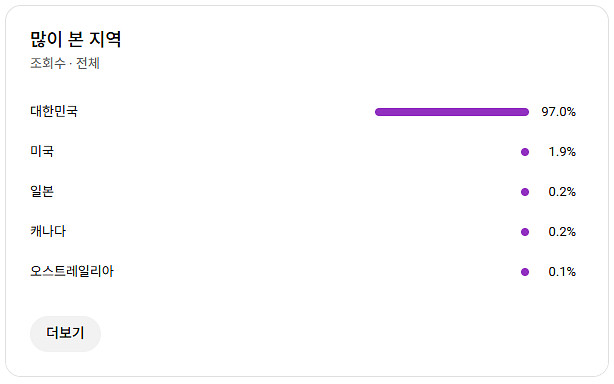Click the 많이 본 지역 card title
This screenshot has width=614, height=384.
pos(76,39)
